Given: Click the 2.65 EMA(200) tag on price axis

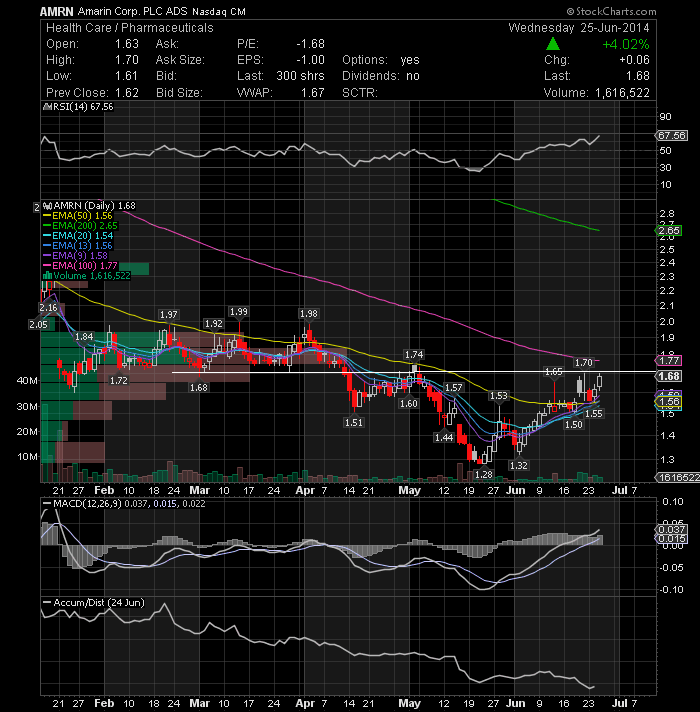Looking at the screenshot, I should [669, 231].
